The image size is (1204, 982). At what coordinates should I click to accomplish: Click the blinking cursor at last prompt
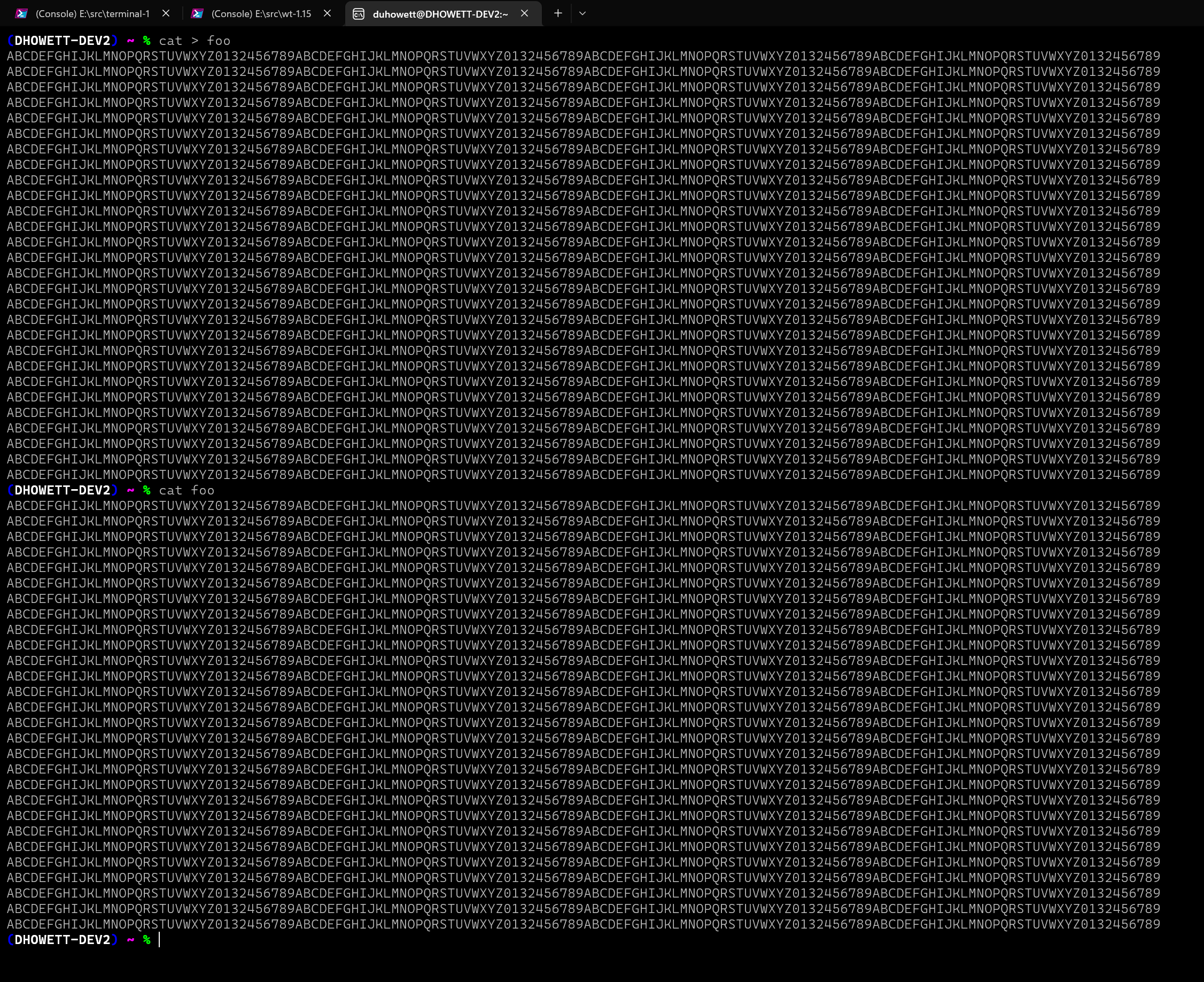coord(159,940)
